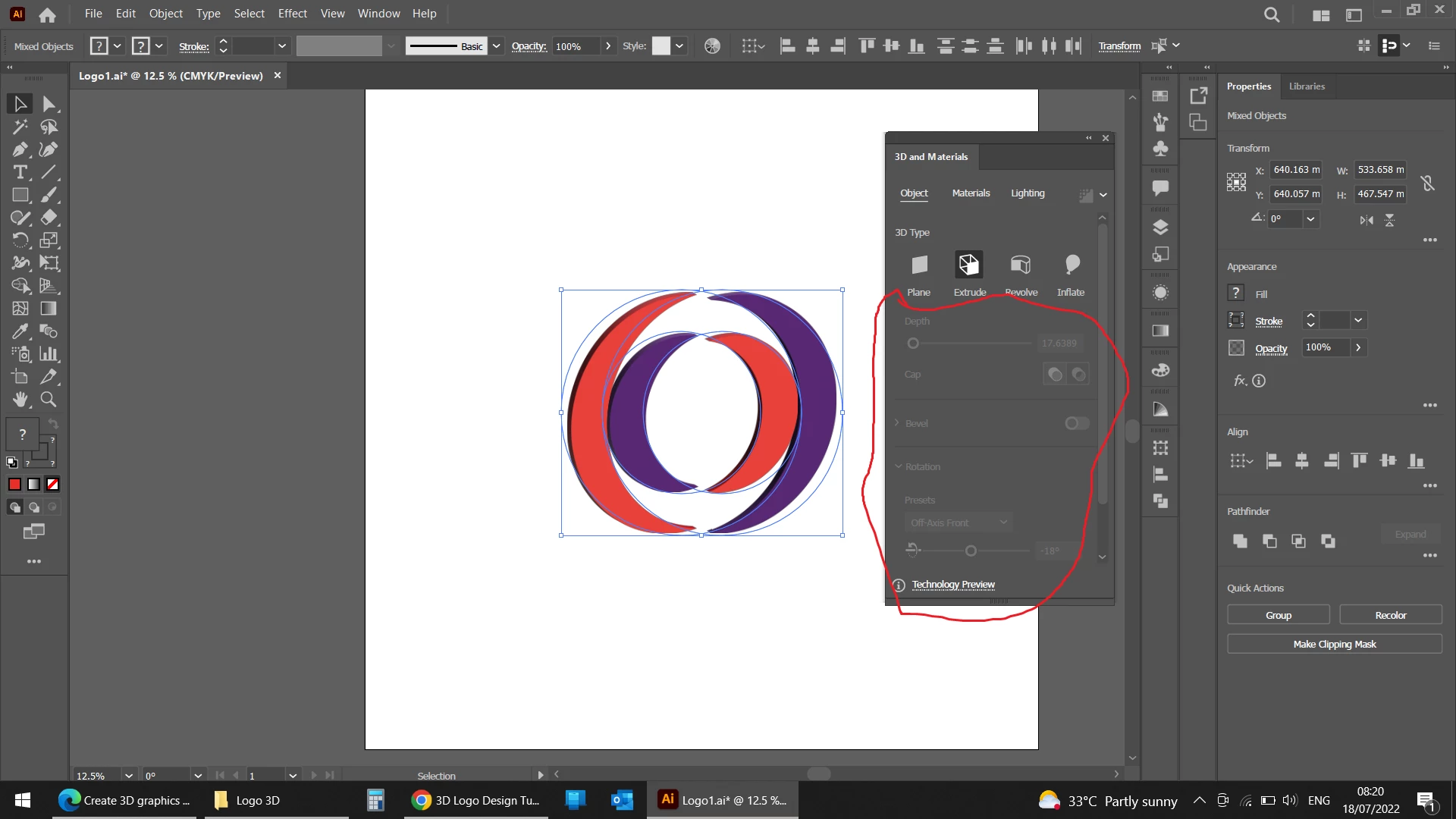Toggle the Bevel switch
The image size is (1456, 819).
coord(1076,423)
